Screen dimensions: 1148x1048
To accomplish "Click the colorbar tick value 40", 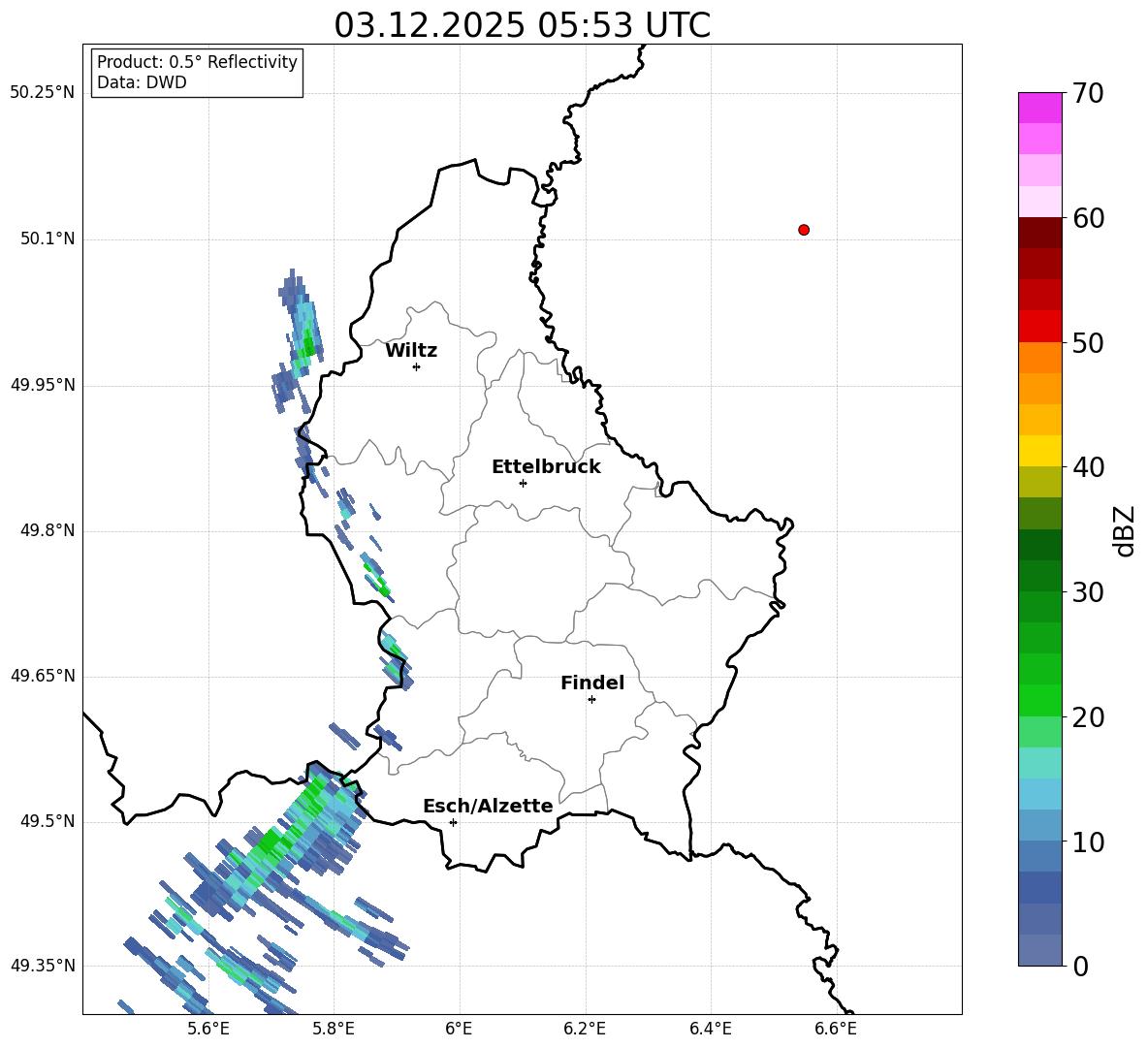I will [x=1088, y=467].
